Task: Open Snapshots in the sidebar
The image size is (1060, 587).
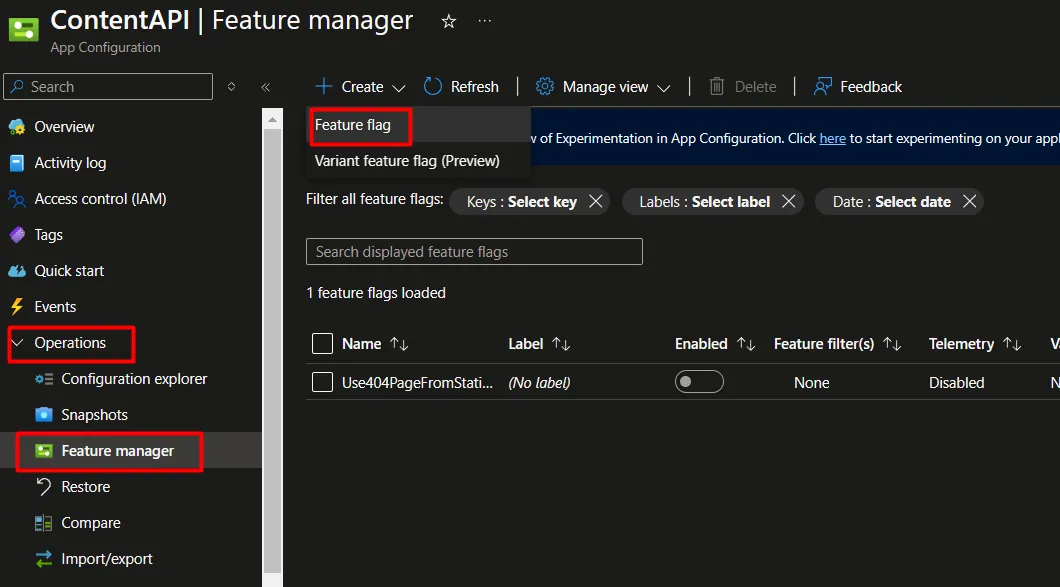Action: point(94,415)
